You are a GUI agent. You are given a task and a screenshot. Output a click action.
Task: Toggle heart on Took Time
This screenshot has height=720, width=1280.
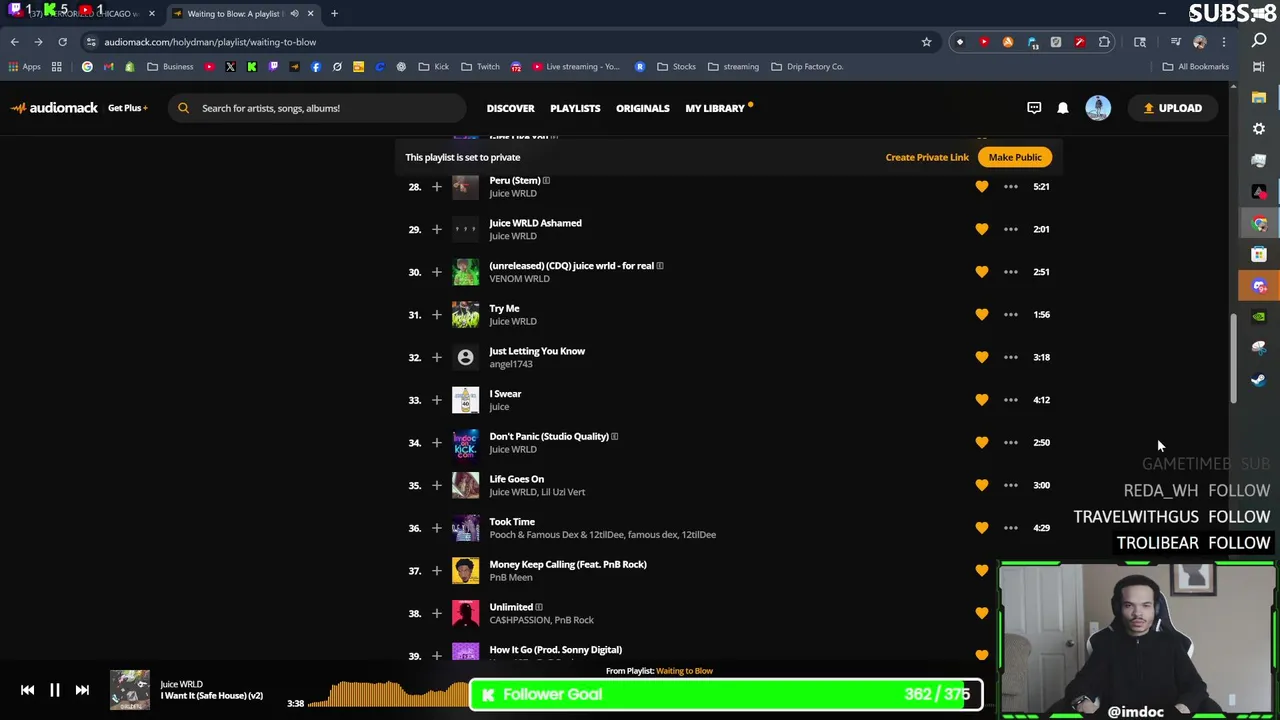coord(982,528)
